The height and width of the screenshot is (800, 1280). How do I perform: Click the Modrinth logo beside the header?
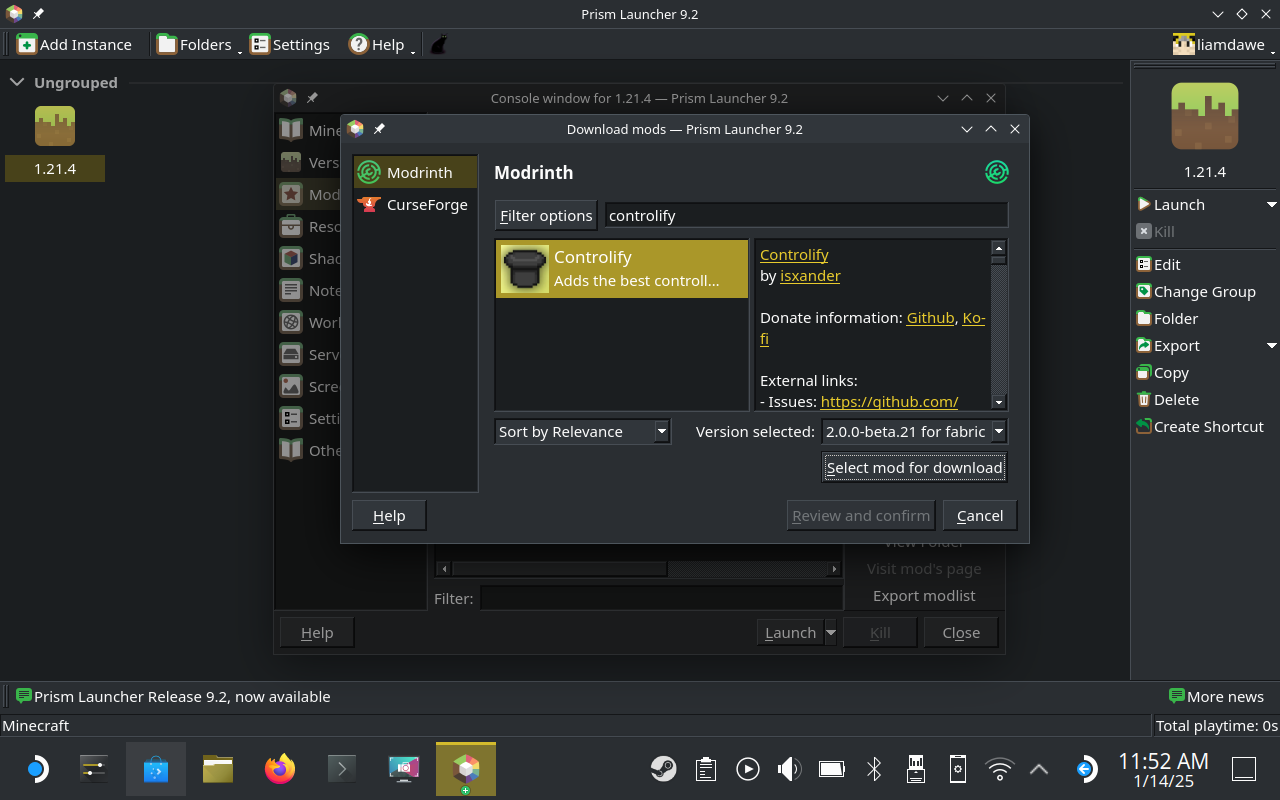tap(996, 172)
